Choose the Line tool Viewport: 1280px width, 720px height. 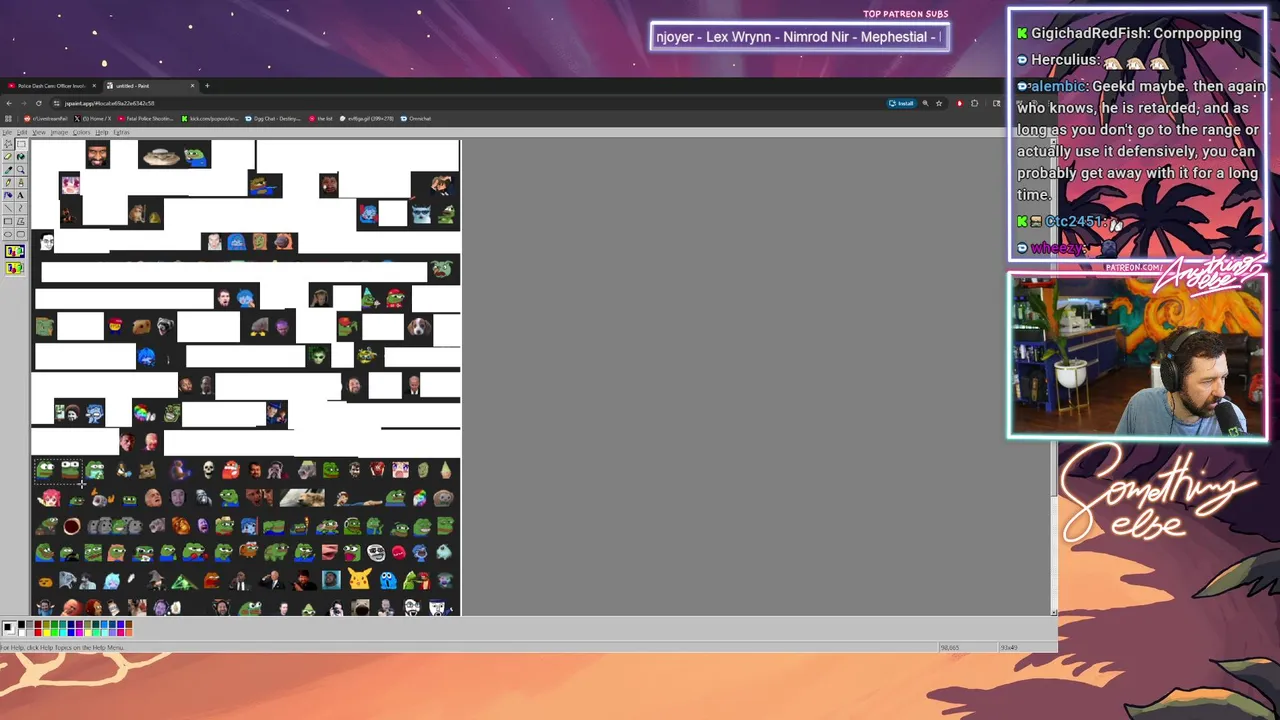point(8,208)
